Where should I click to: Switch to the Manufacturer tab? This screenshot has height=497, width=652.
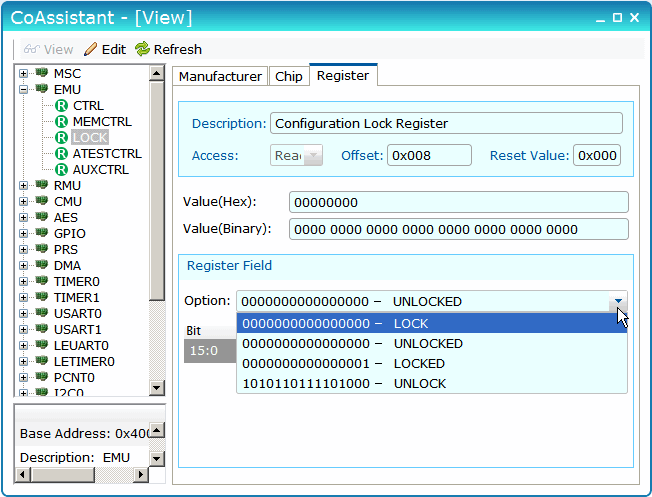[x=220, y=77]
